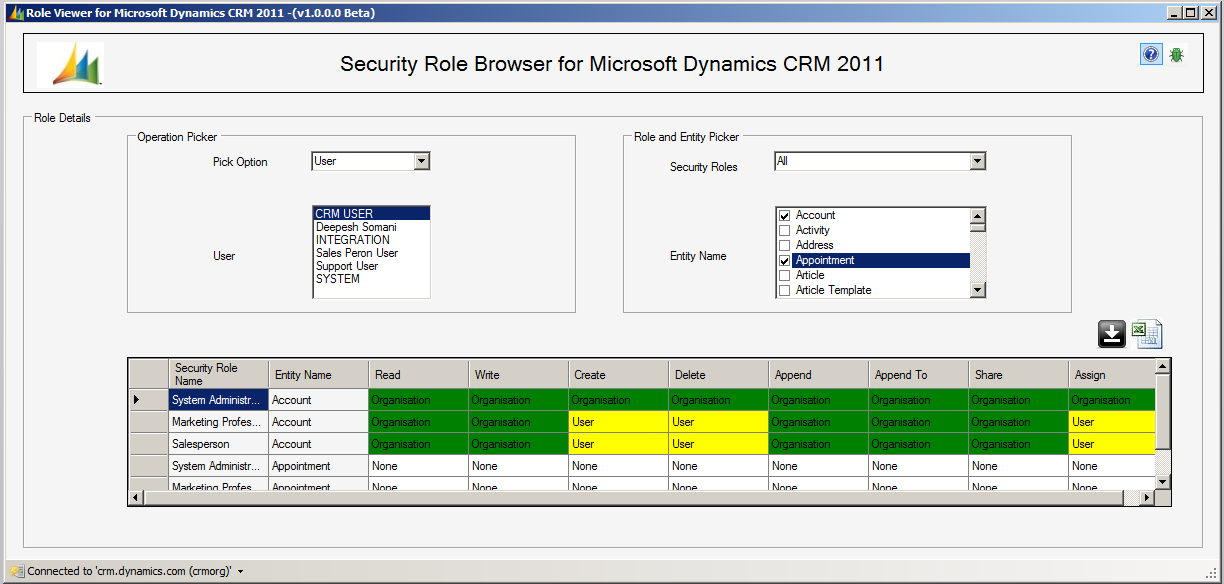
Task: Click the connection status icon in status bar
Action: (x=16, y=571)
